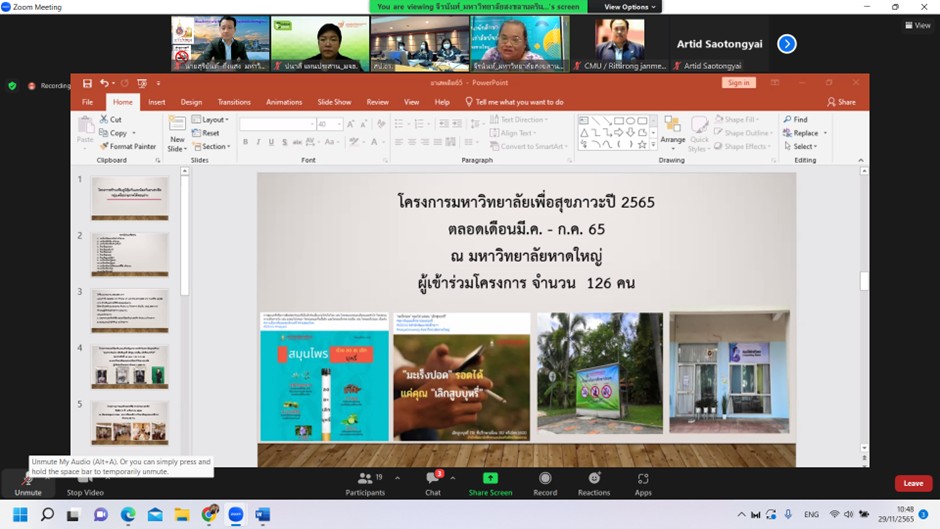Open the Layout dropdown

tap(210, 119)
